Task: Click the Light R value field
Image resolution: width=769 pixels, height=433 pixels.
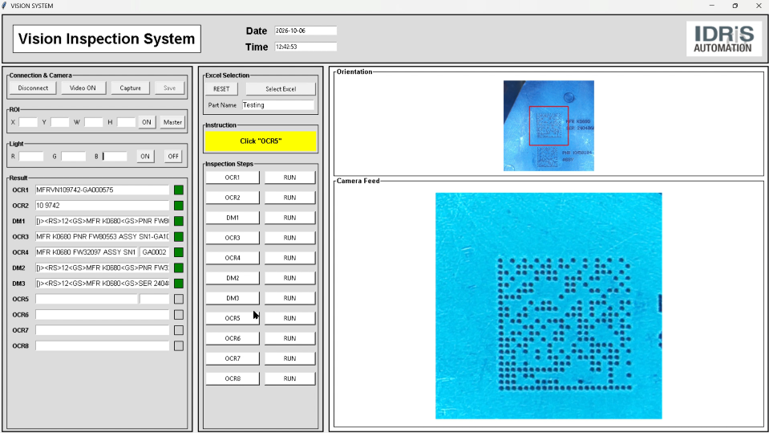Action: (31, 156)
